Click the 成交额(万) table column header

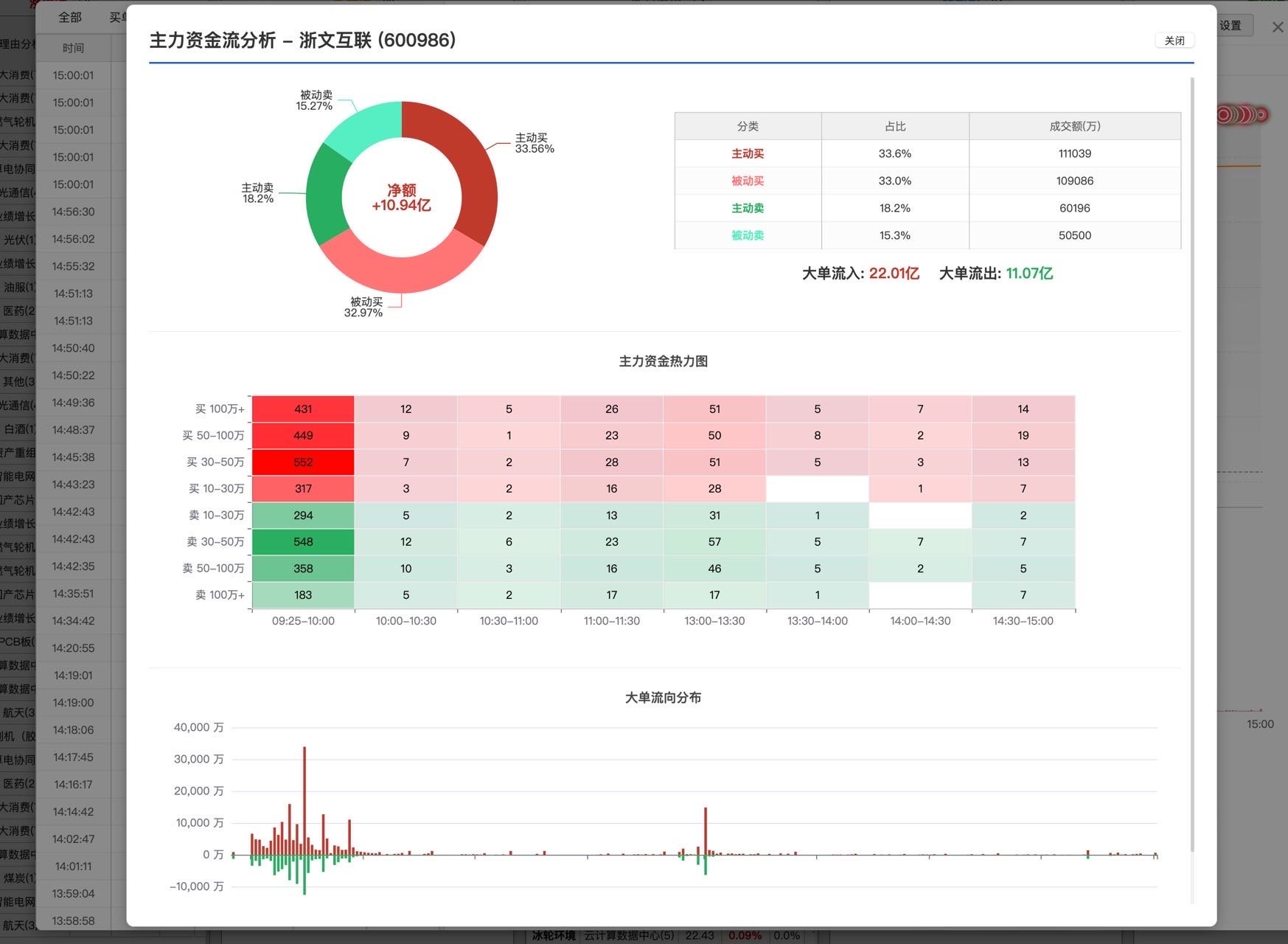1074,126
